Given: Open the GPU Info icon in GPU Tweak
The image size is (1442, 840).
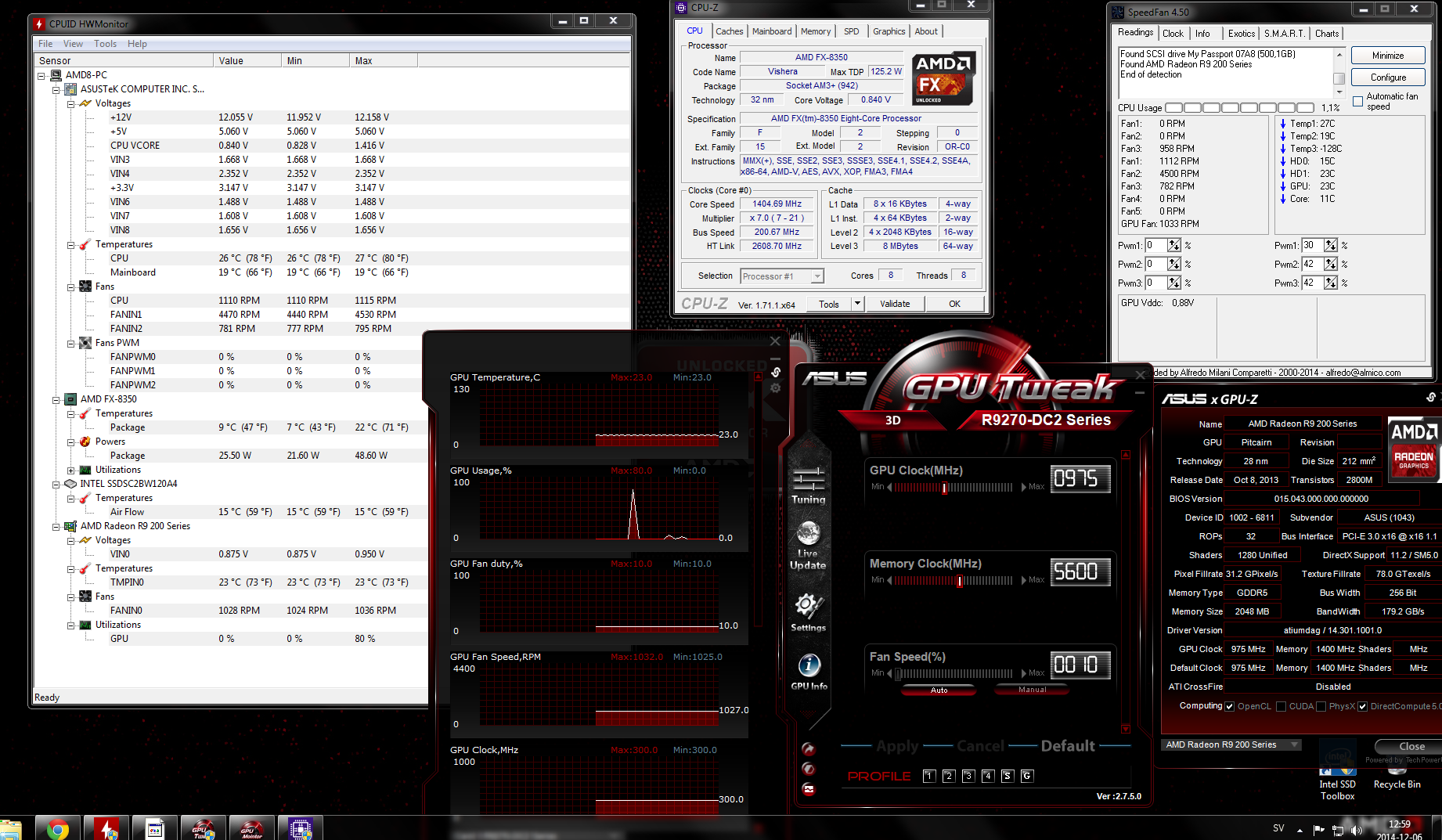Looking at the screenshot, I should pos(809,672).
